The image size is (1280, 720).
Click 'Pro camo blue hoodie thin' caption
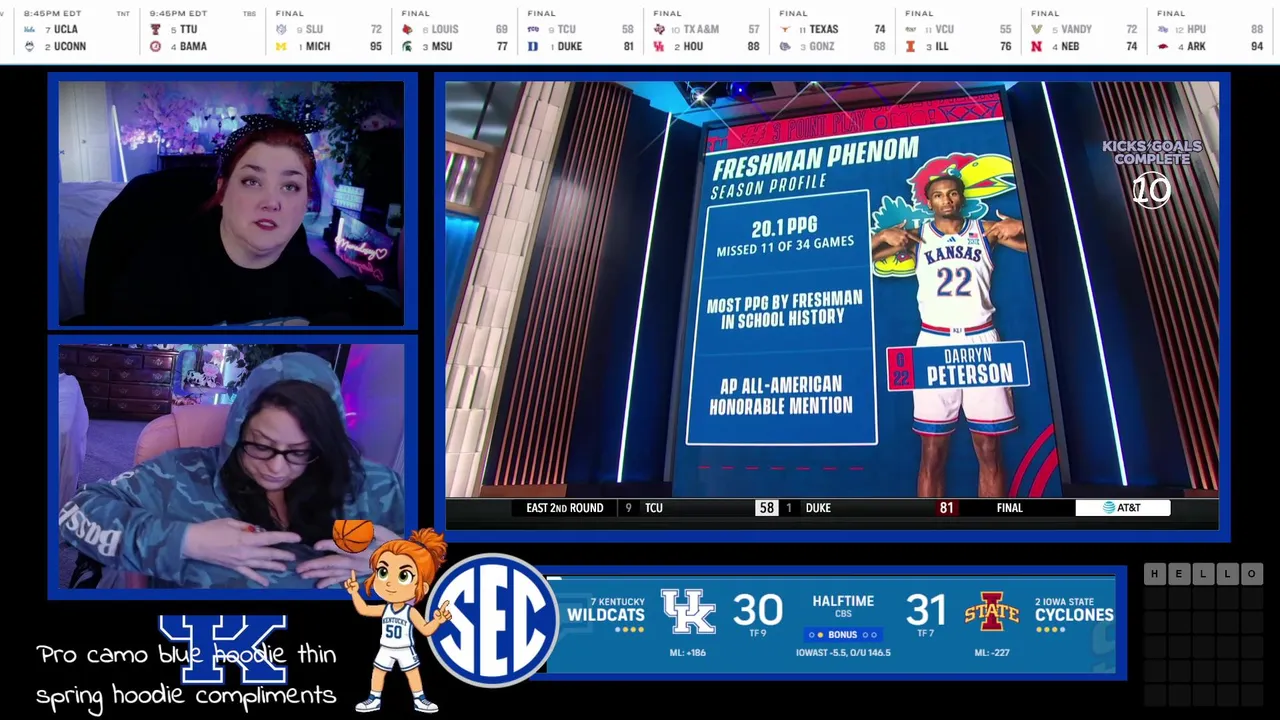pos(187,655)
